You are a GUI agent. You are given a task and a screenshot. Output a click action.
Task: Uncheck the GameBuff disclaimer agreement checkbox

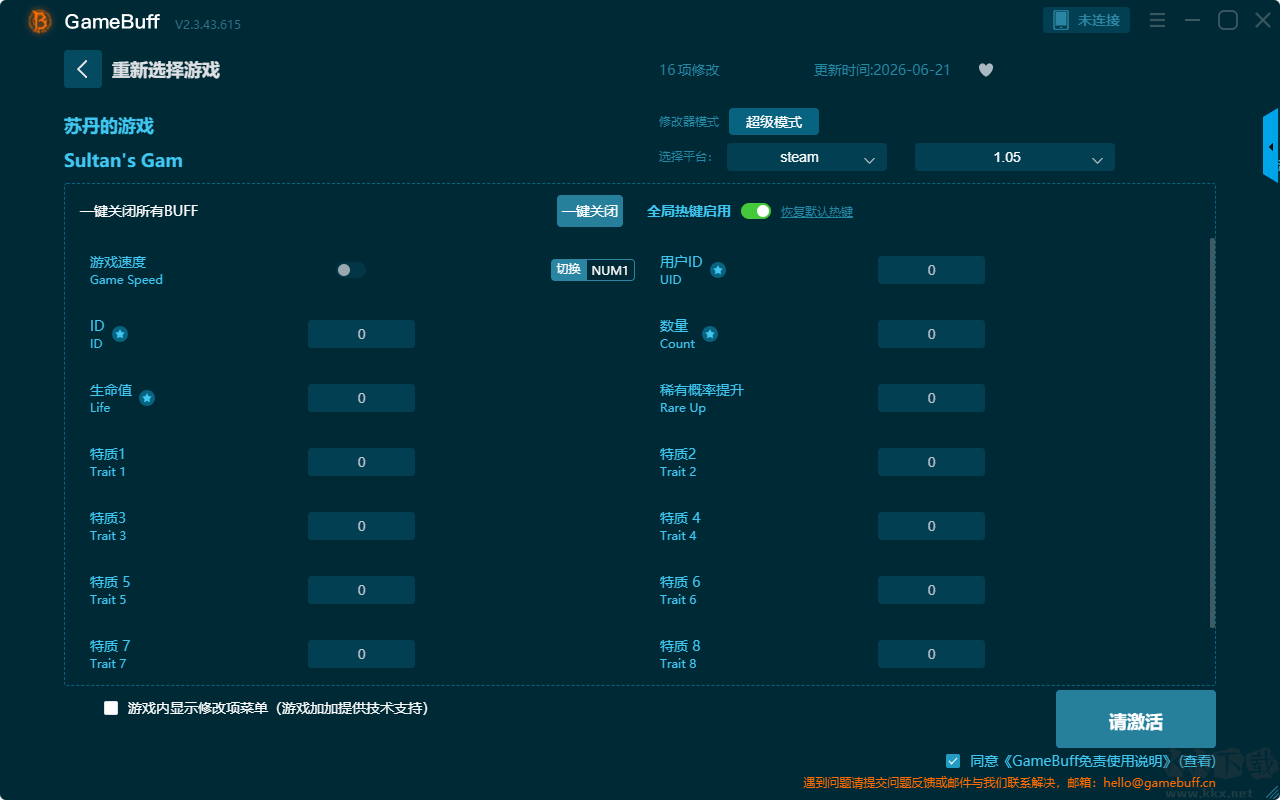coord(953,761)
